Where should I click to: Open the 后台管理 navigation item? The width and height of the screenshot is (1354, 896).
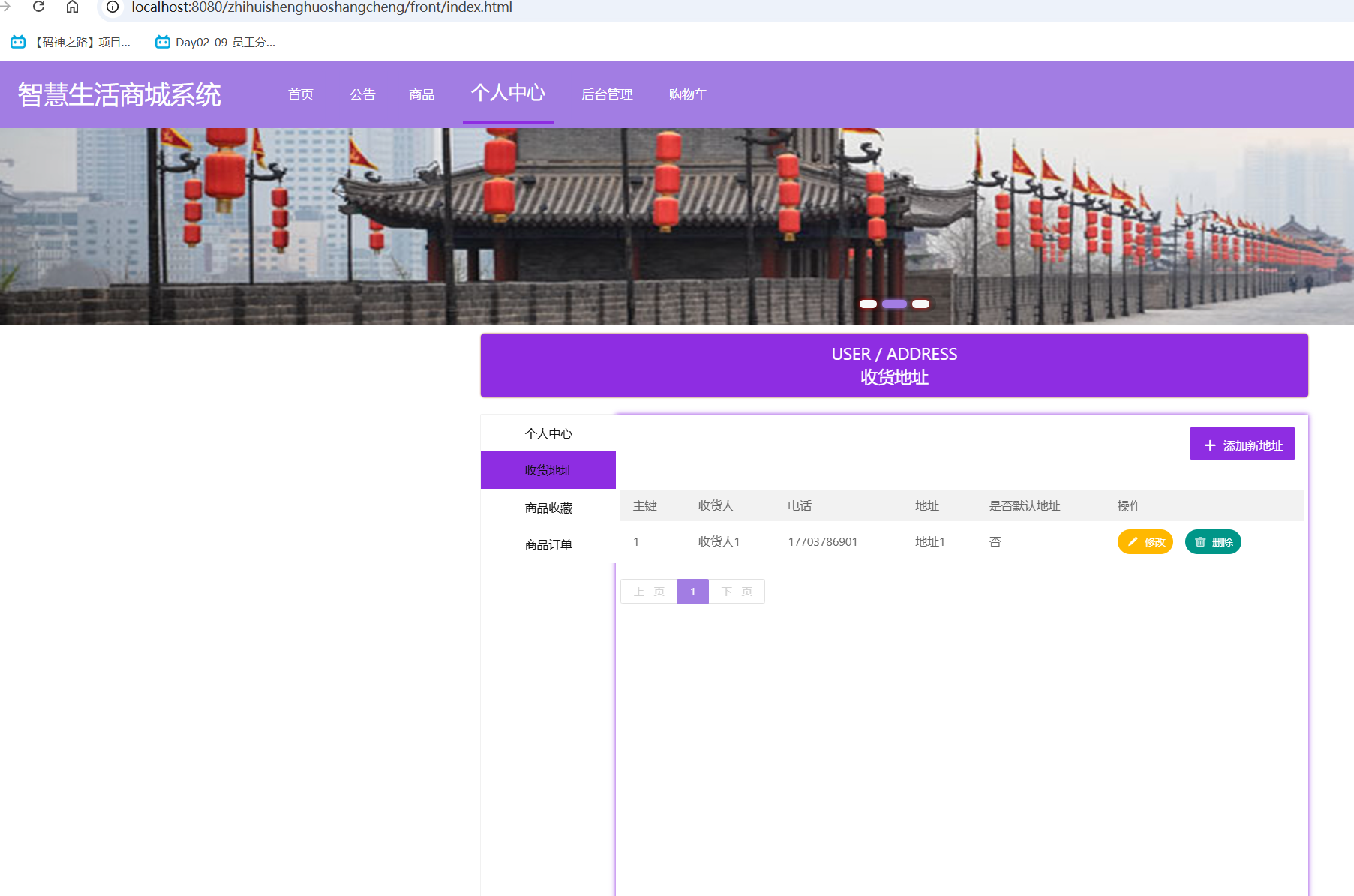pos(607,94)
